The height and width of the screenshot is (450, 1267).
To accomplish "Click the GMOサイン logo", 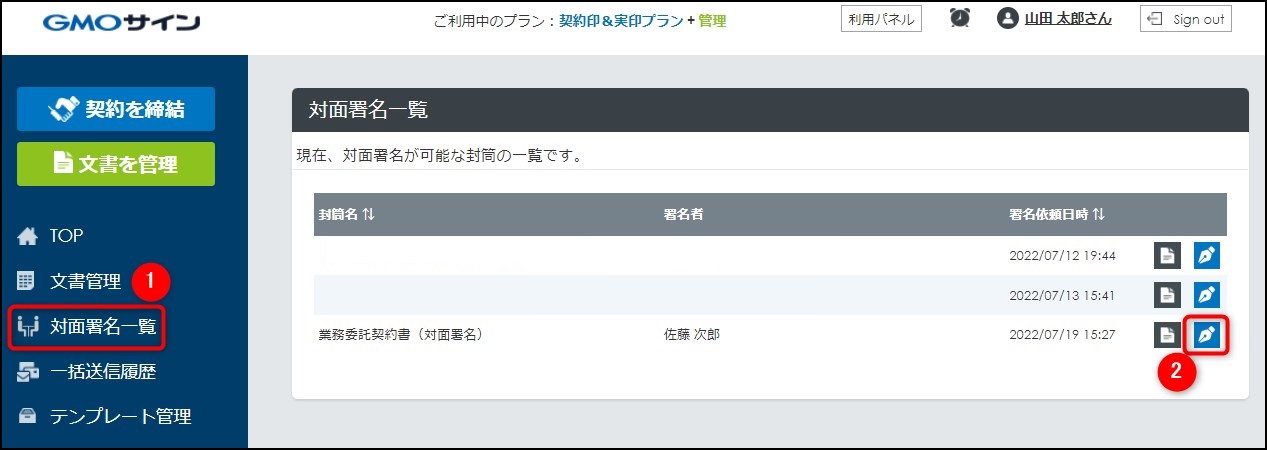I will [122, 22].
